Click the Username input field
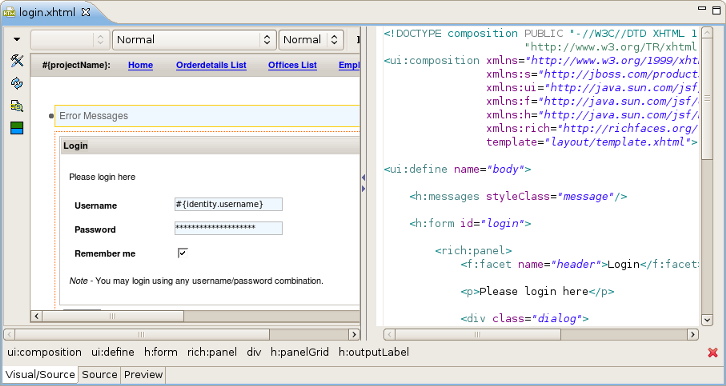726x386 pixels. pyautogui.click(x=229, y=204)
